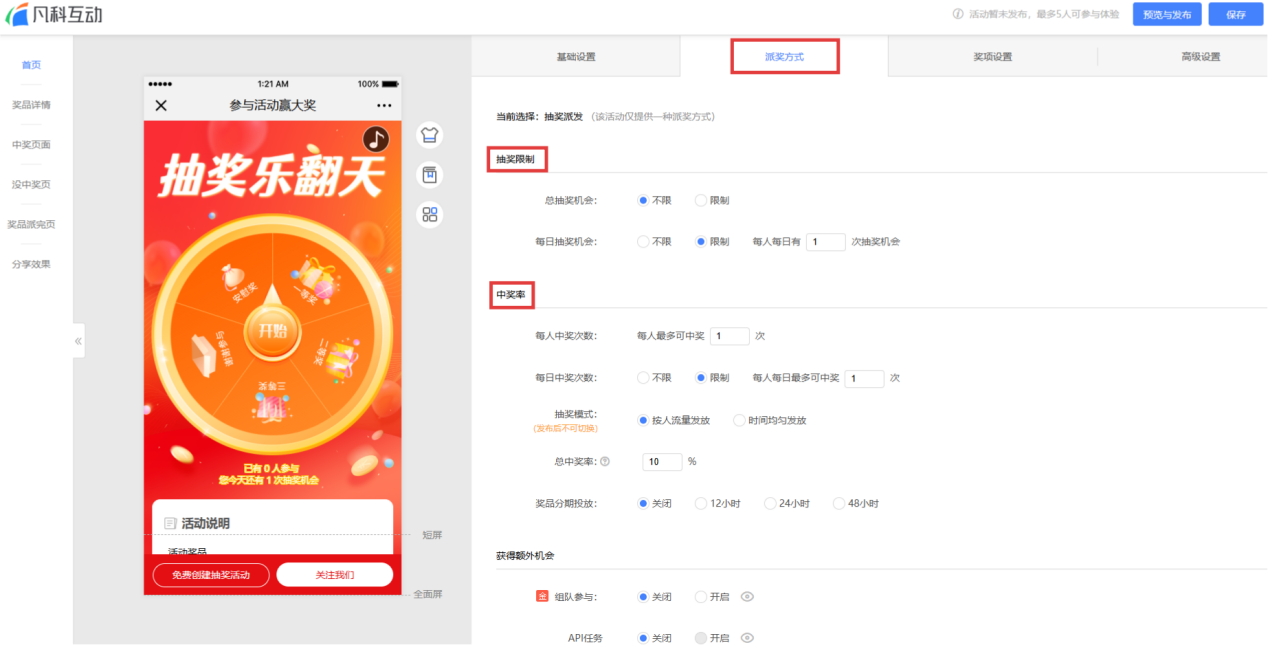The height and width of the screenshot is (645, 1268).
Task: Click the orange 企 badge icon
Action: pyautogui.click(x=542, y=597)
